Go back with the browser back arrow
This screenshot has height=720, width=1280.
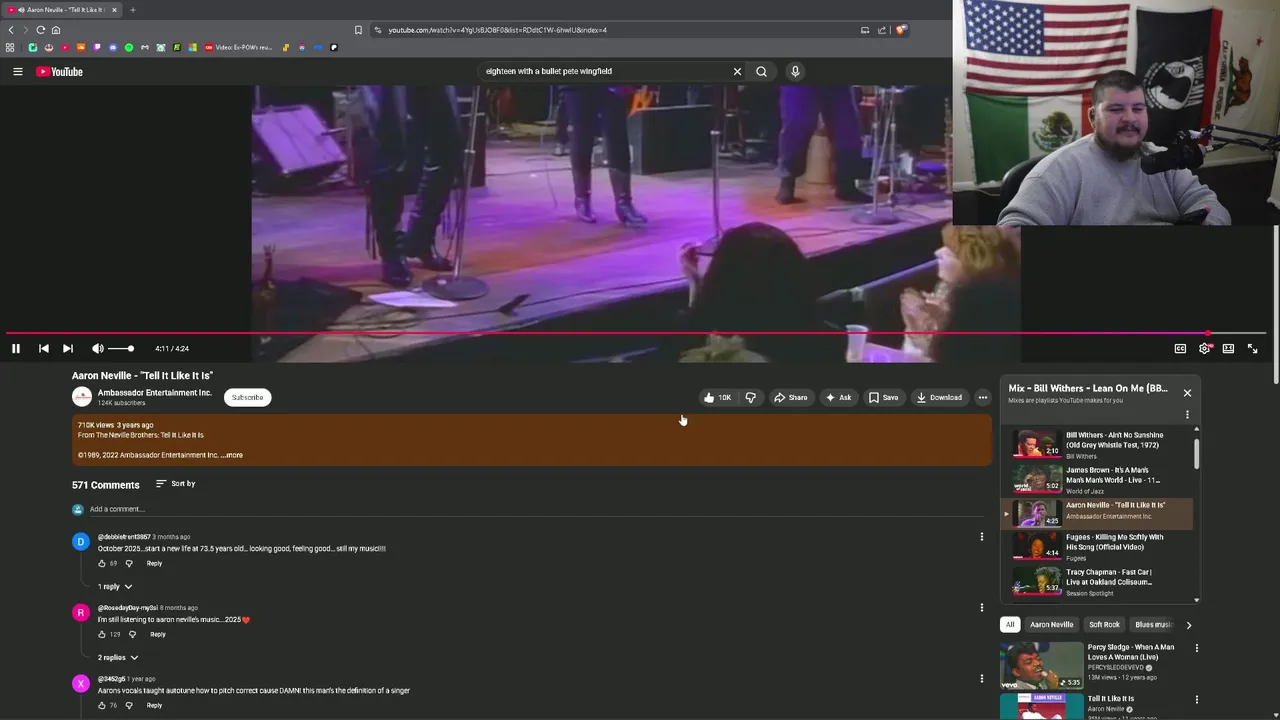click(x=11, y=30)
